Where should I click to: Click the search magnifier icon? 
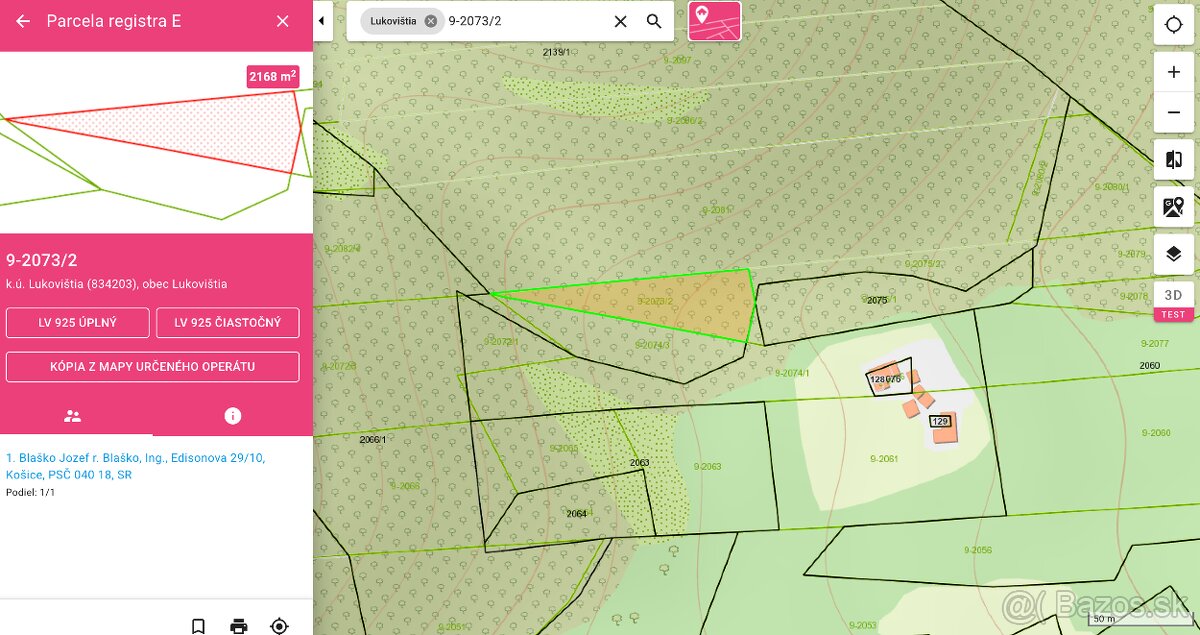point(654,21)
